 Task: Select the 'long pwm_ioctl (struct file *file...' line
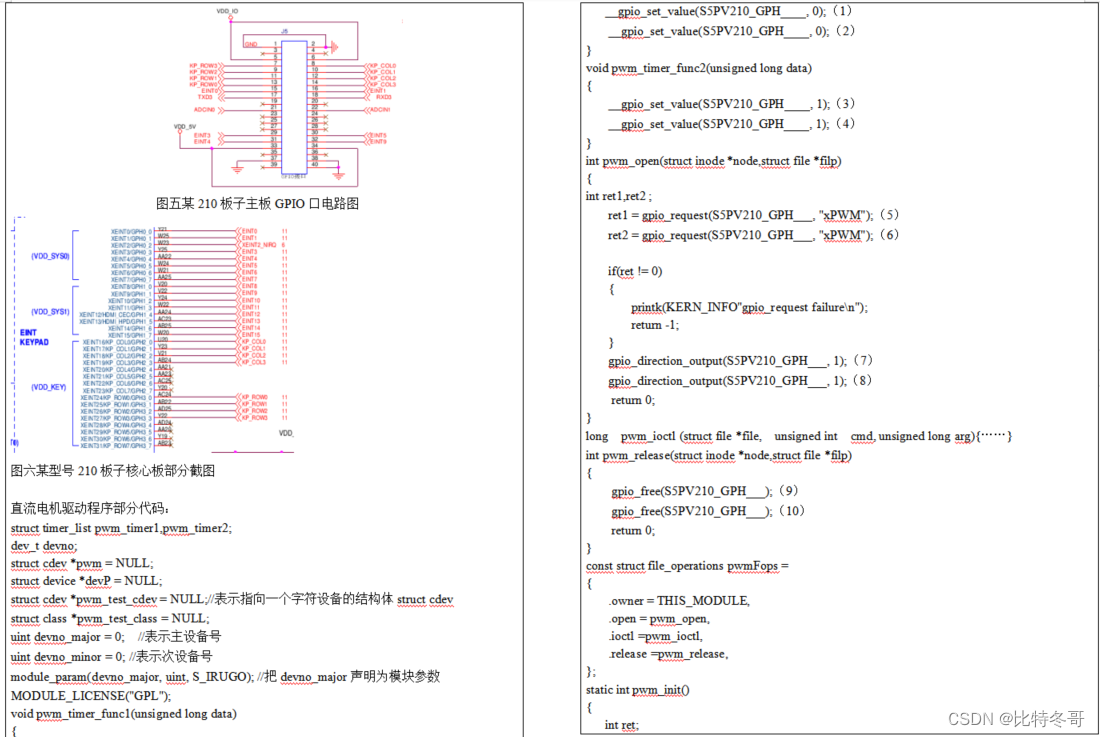coord(798,436)
